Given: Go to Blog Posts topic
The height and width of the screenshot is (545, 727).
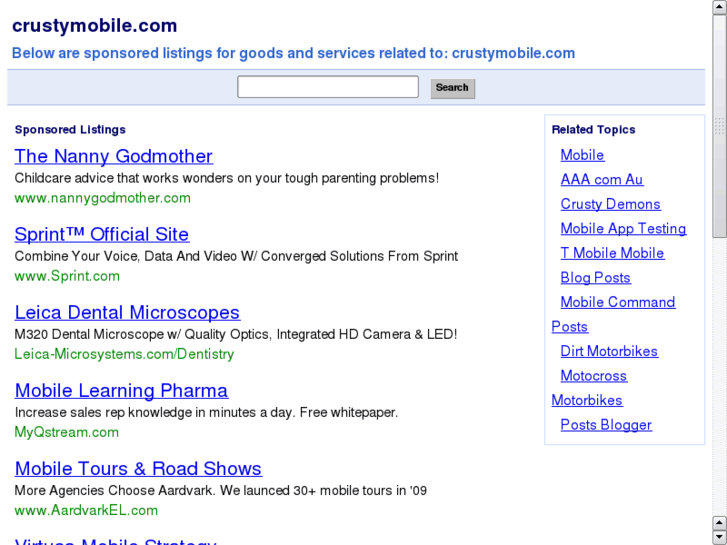Looking at the screenshot, I should click(x=595, y=278).
